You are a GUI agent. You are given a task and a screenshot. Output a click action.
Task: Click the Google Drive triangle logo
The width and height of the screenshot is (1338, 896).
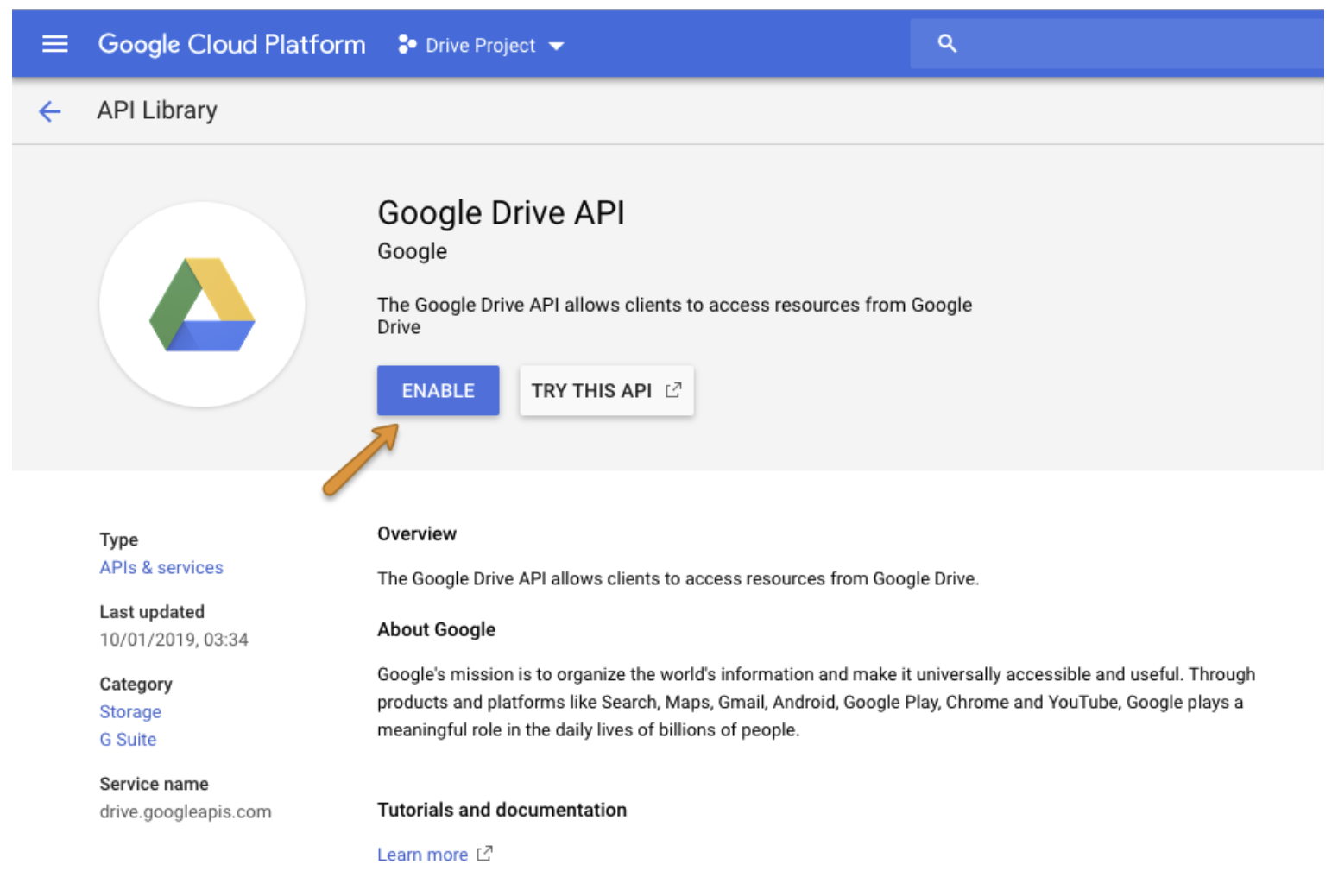pos(202,305)
